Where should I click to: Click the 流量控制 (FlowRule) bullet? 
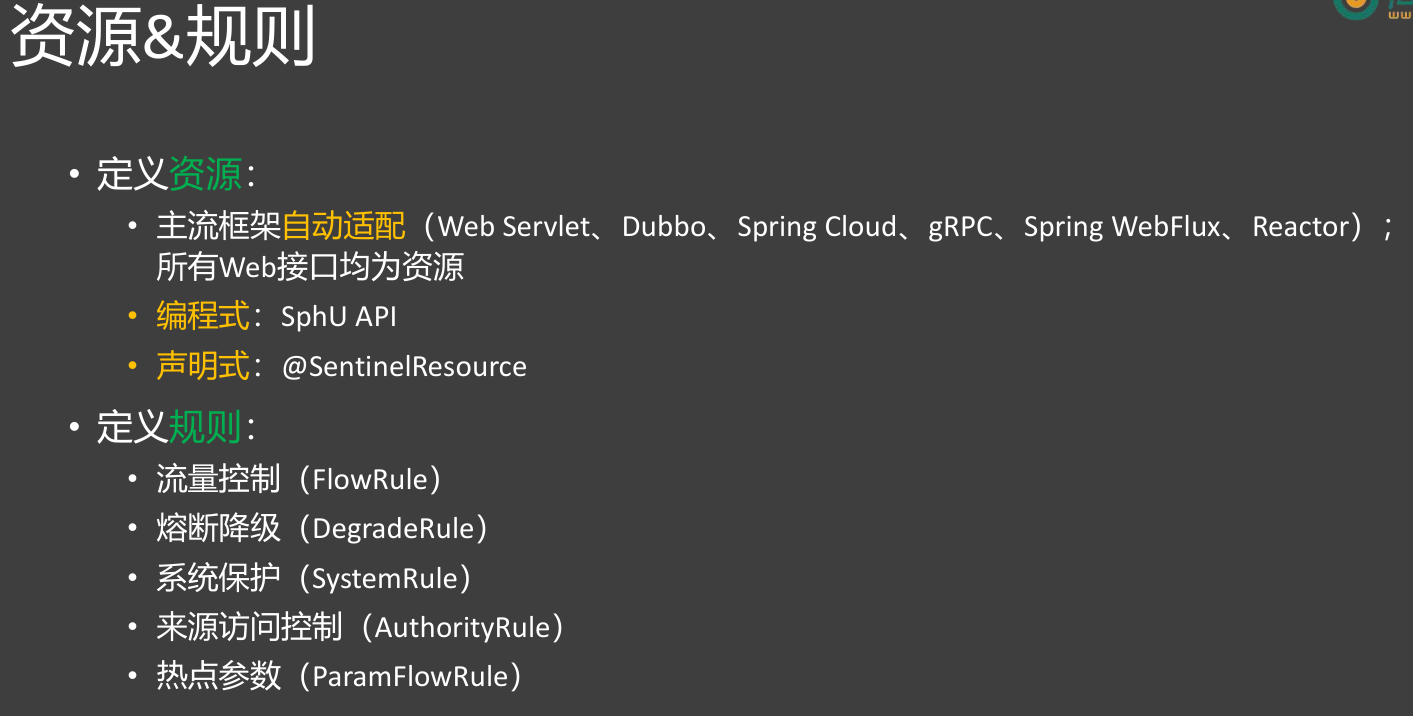click(x=298, y=479)
